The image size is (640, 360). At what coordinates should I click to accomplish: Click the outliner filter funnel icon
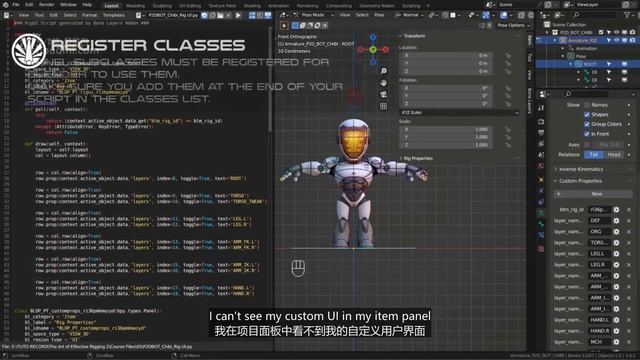[x=627, y=15]
